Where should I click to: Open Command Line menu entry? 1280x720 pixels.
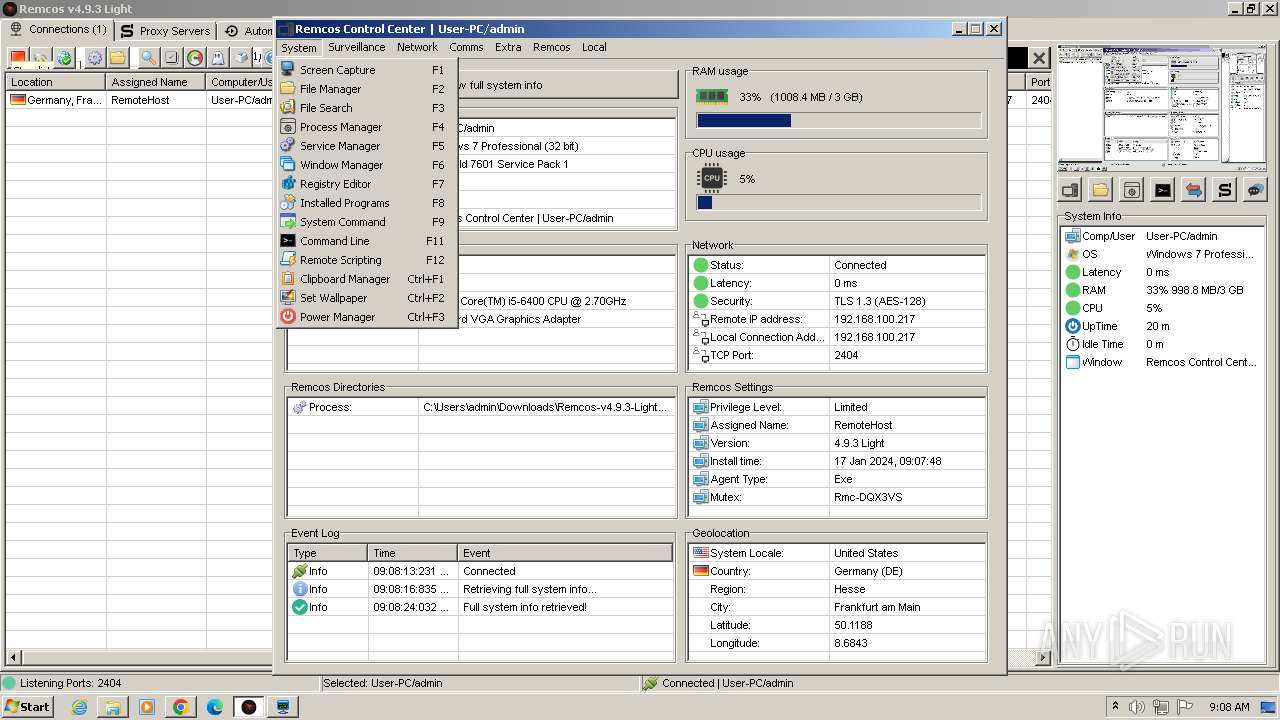(x=367, y=241)
